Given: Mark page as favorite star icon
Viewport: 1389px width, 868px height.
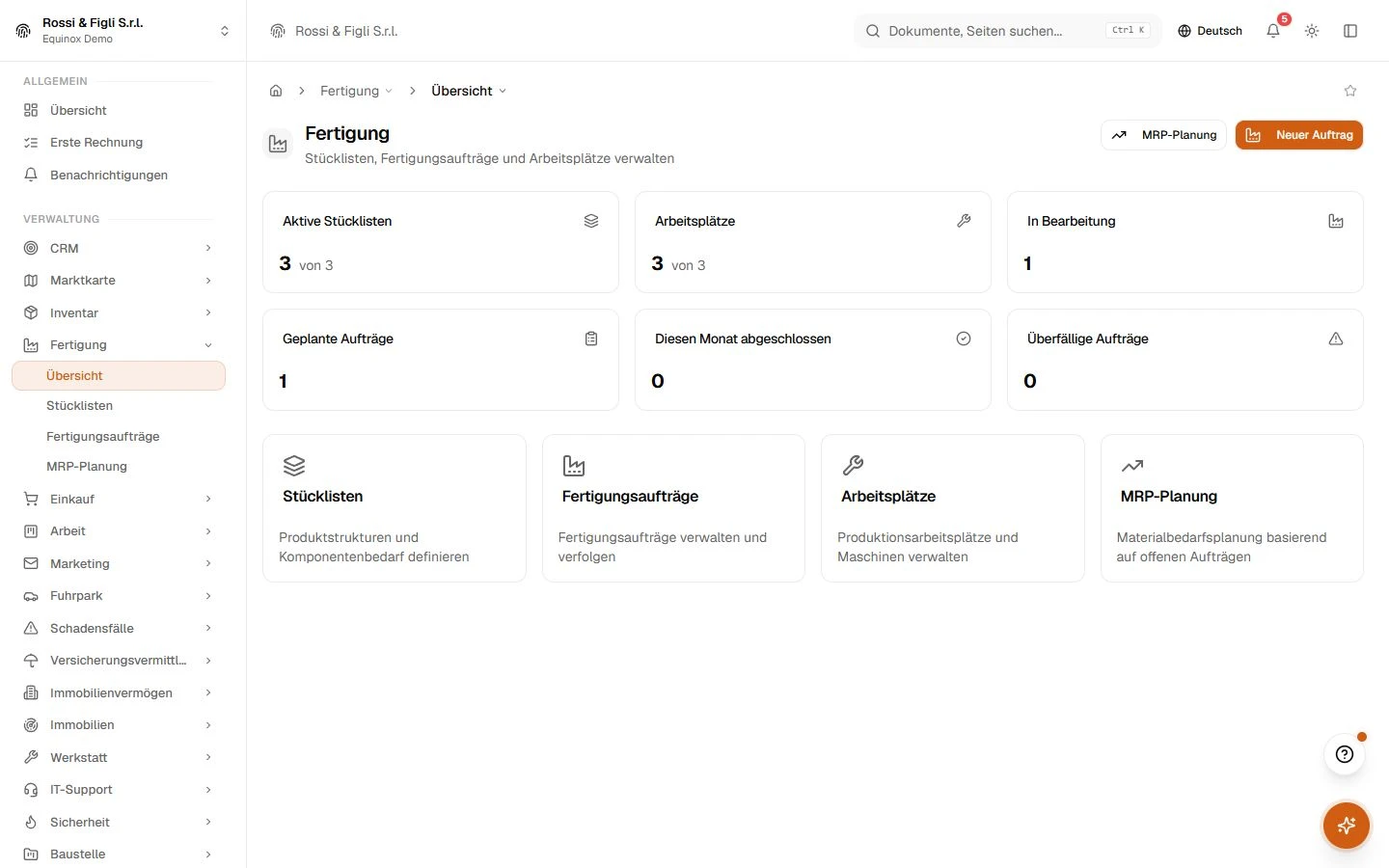Looking at the screenshot, I should (1350, 91).
